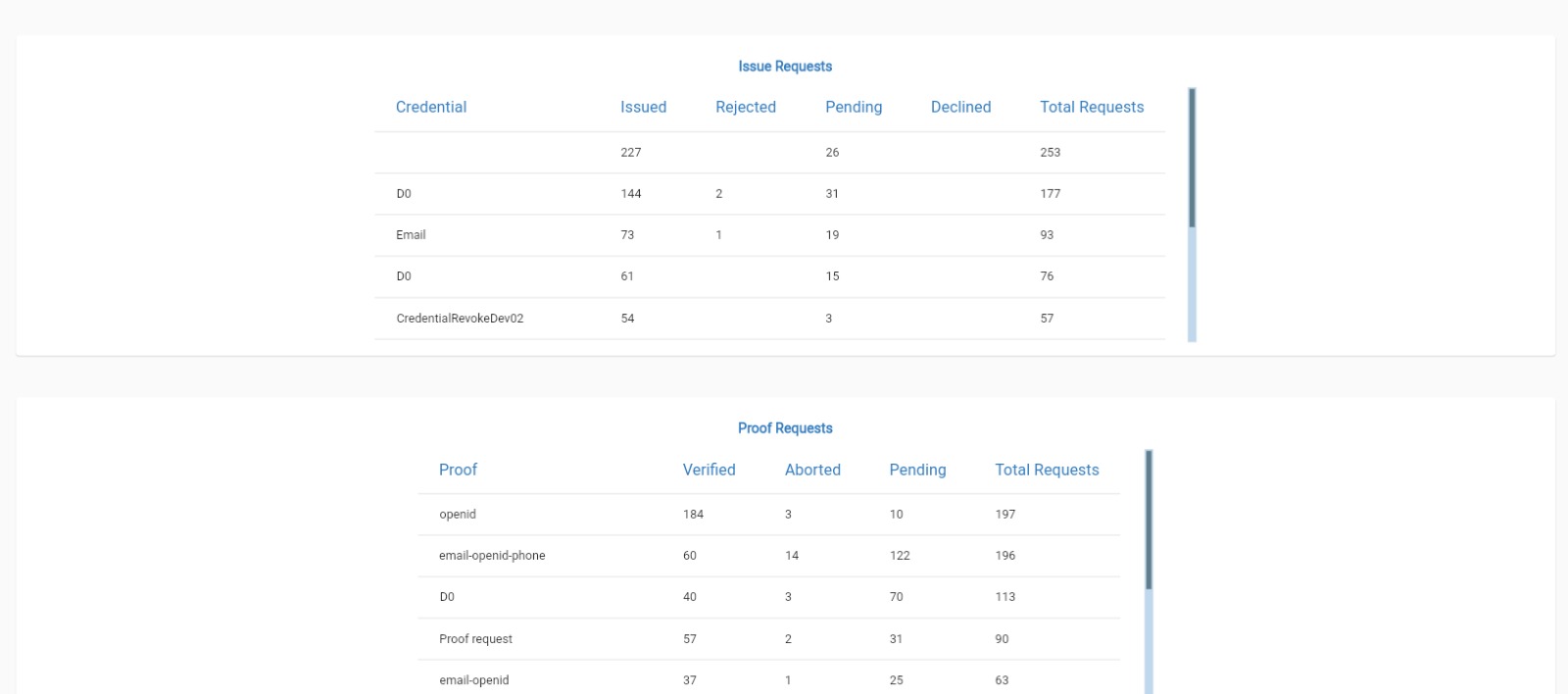Viewport: 1568px width, 694px height.
Task: Select verified value 60 in email-openid-phone row
Action: pos(690,555)
